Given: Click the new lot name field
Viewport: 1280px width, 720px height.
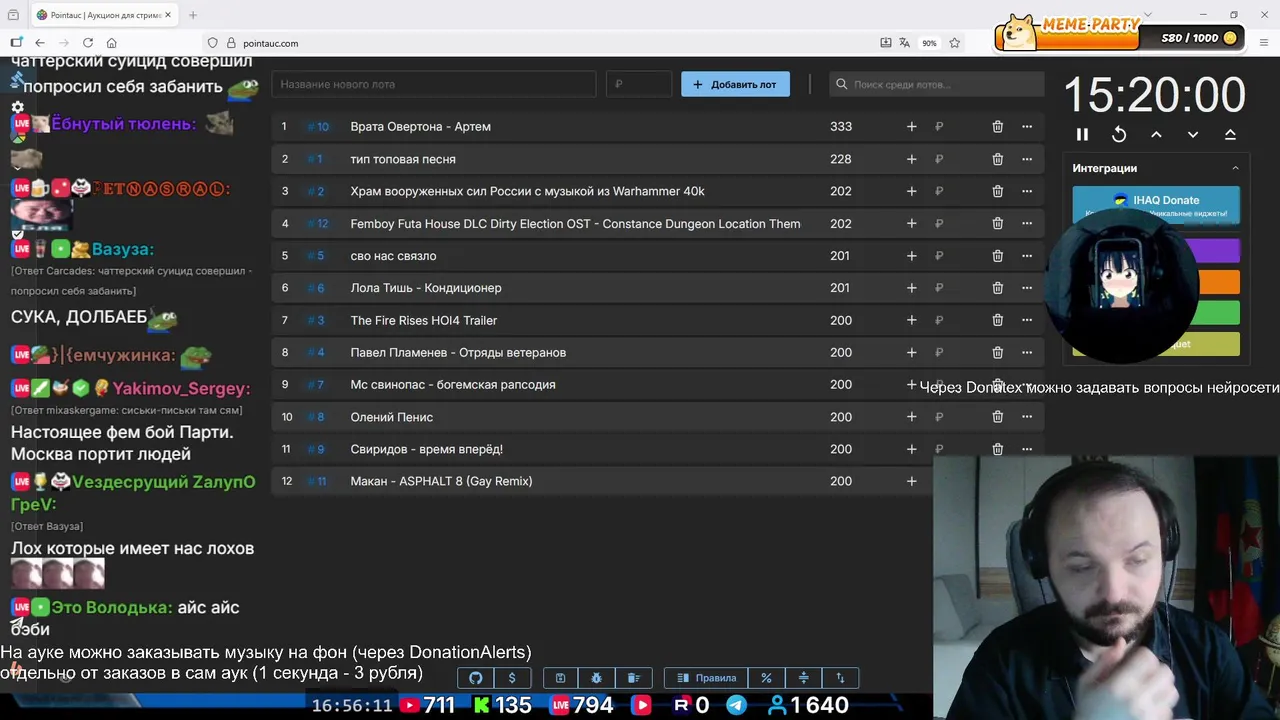Looking at the screenshot, I should 434,84.
